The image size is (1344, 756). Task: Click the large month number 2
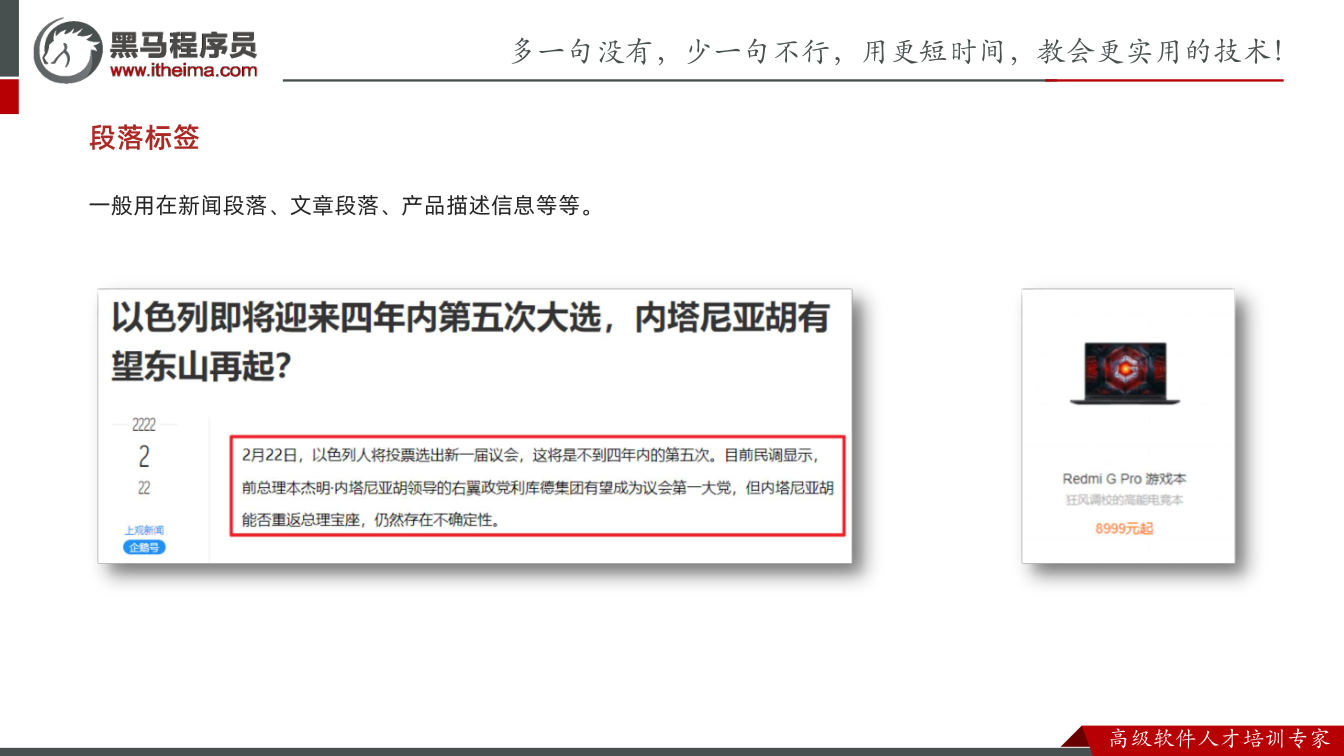tap(144, 457)
